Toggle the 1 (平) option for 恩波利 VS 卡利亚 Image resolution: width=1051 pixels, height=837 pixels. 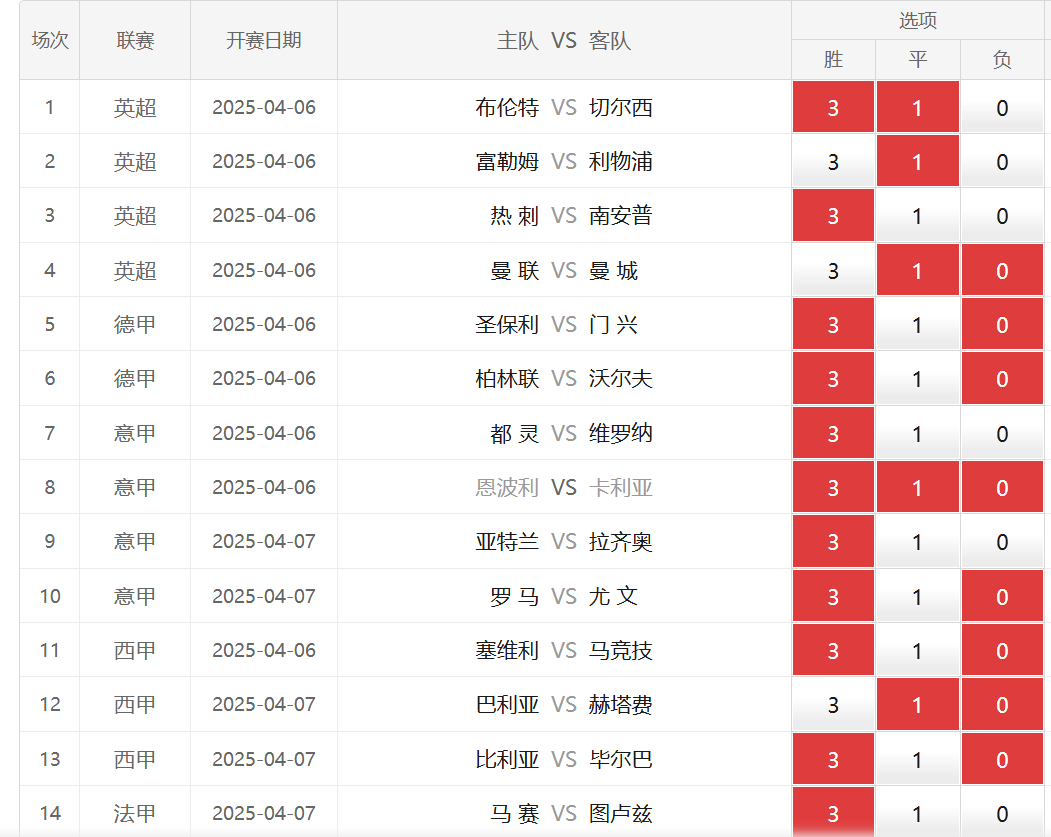(x=918, y=487)
